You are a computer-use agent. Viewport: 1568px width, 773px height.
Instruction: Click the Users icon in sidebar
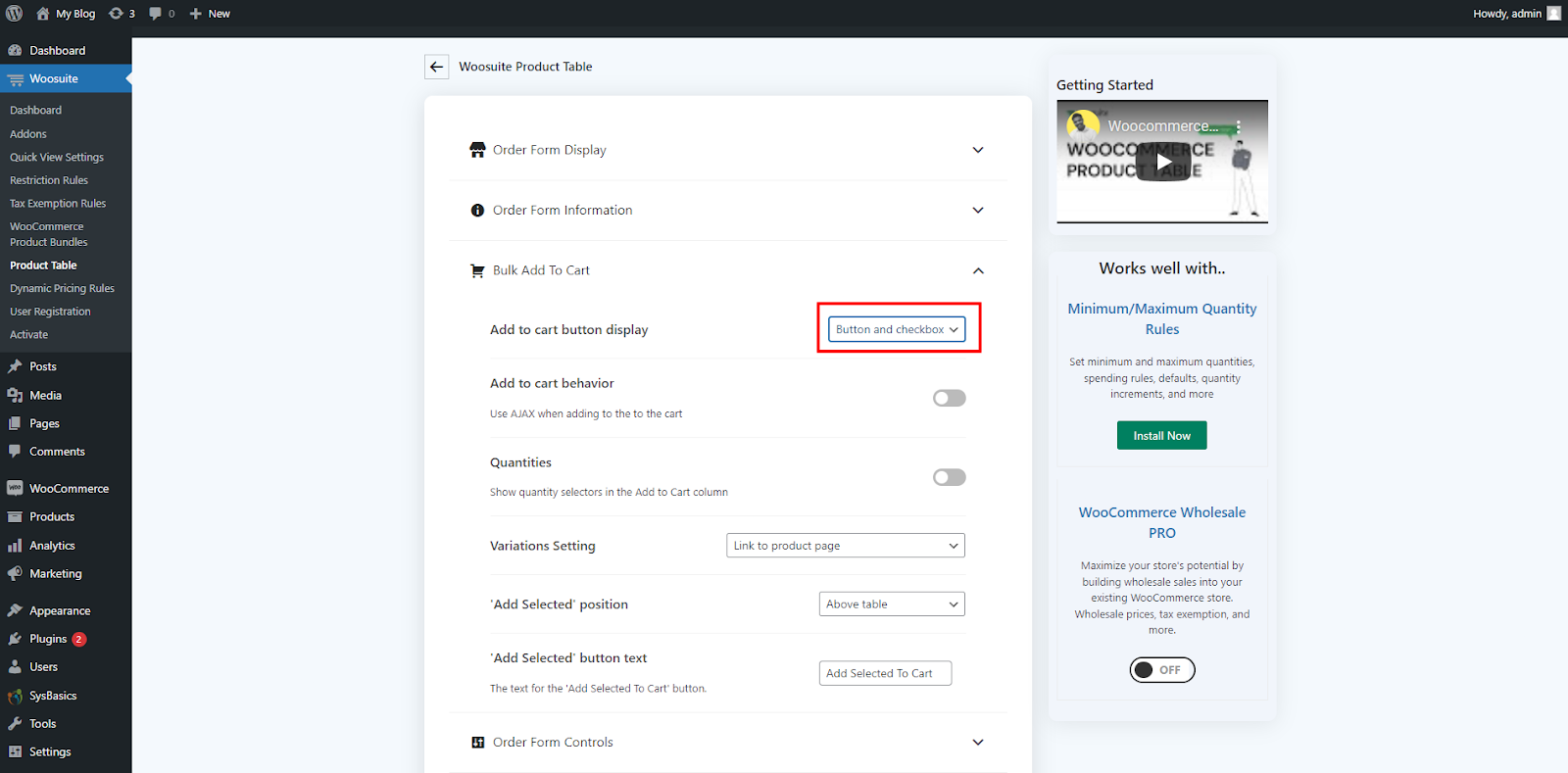(x=15, y=667)
